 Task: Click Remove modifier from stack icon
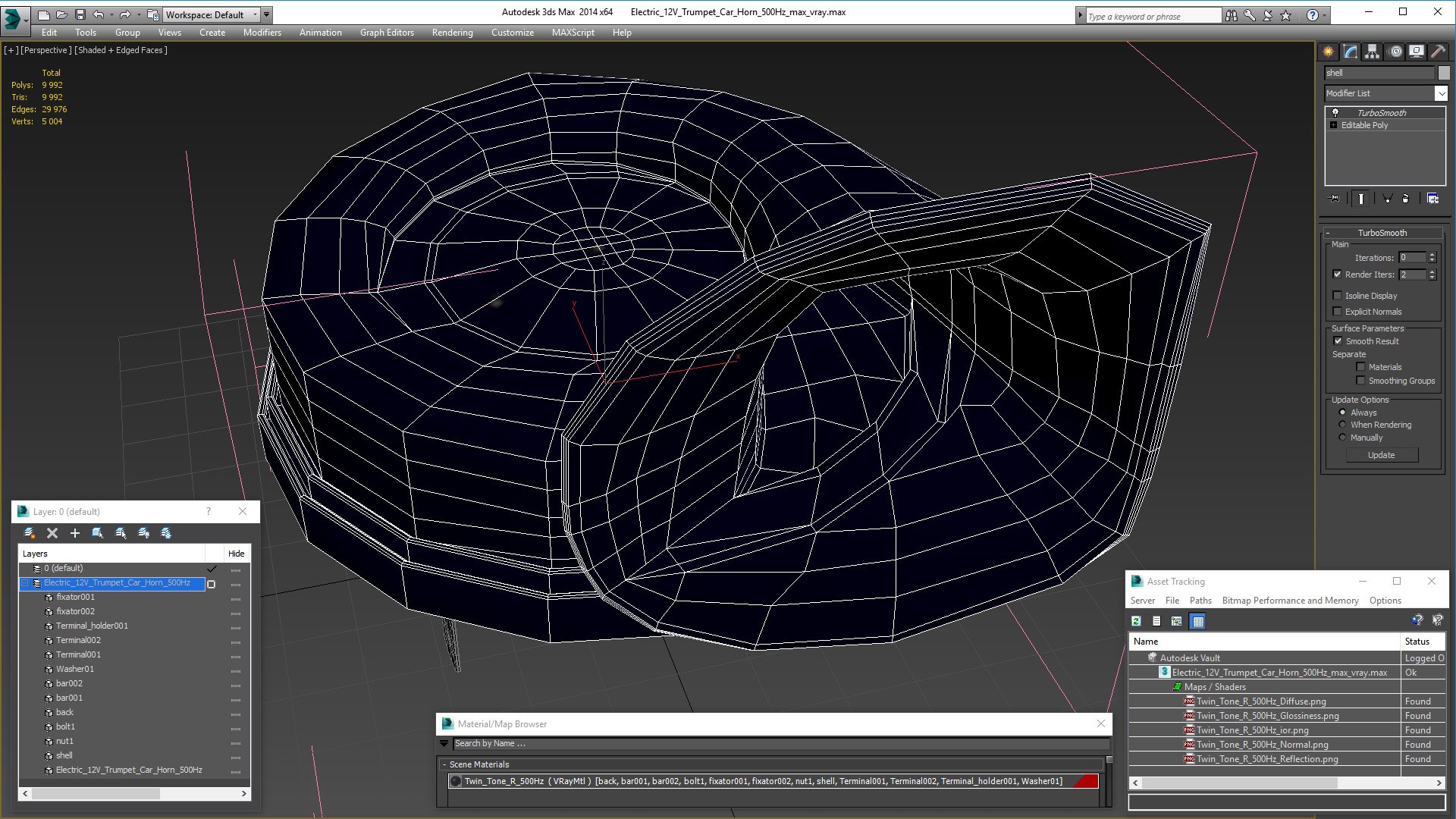[x=1405, y=199]
